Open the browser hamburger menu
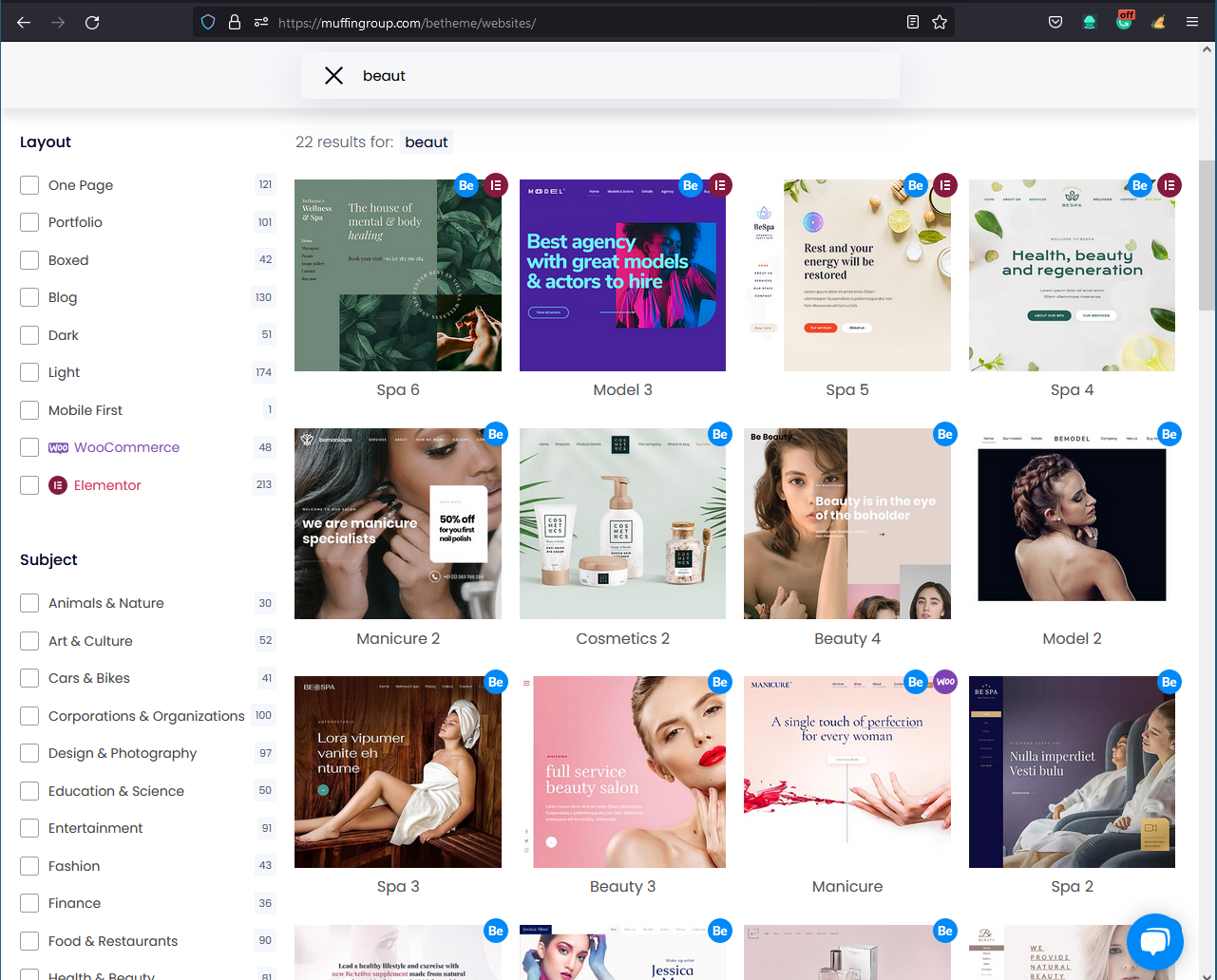This screenshot has height=980, width=1217. tap(1192, 22)
